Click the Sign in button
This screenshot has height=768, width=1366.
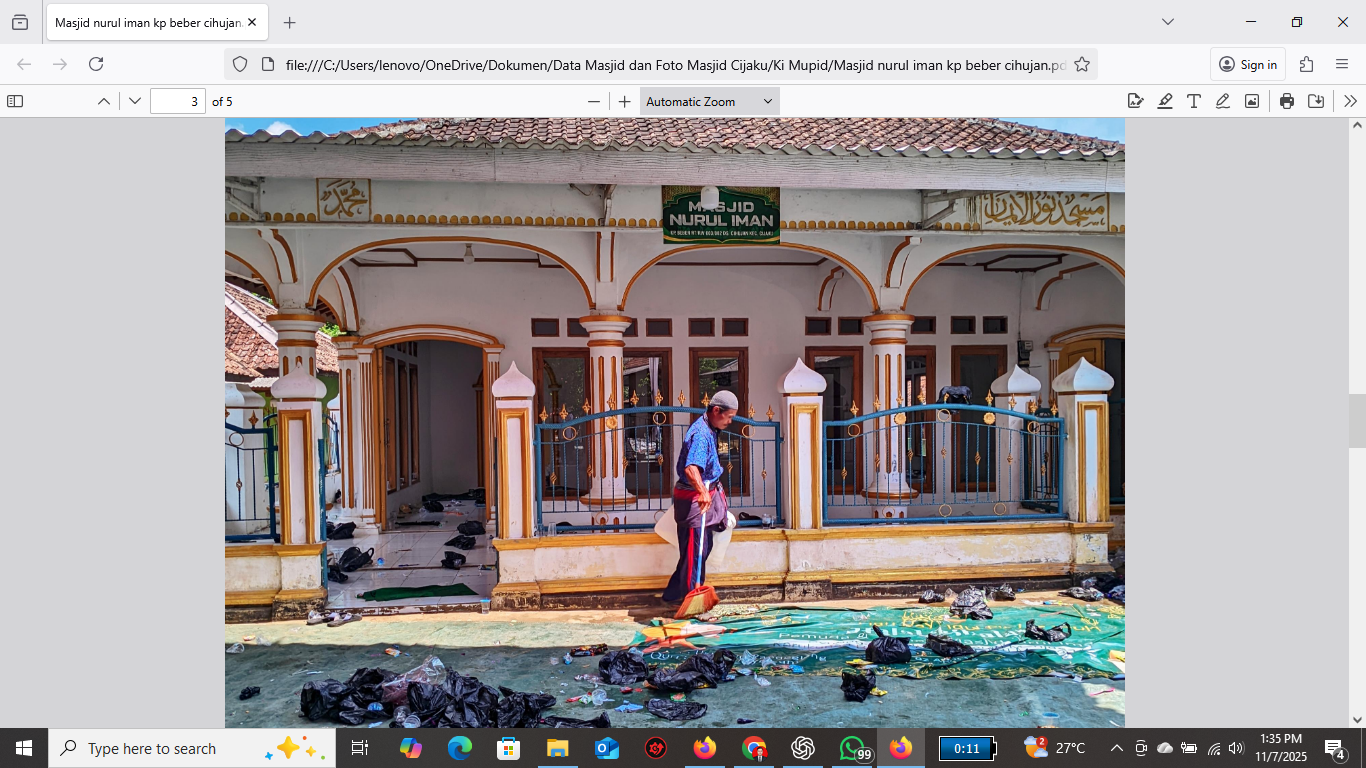(1248, 64)
